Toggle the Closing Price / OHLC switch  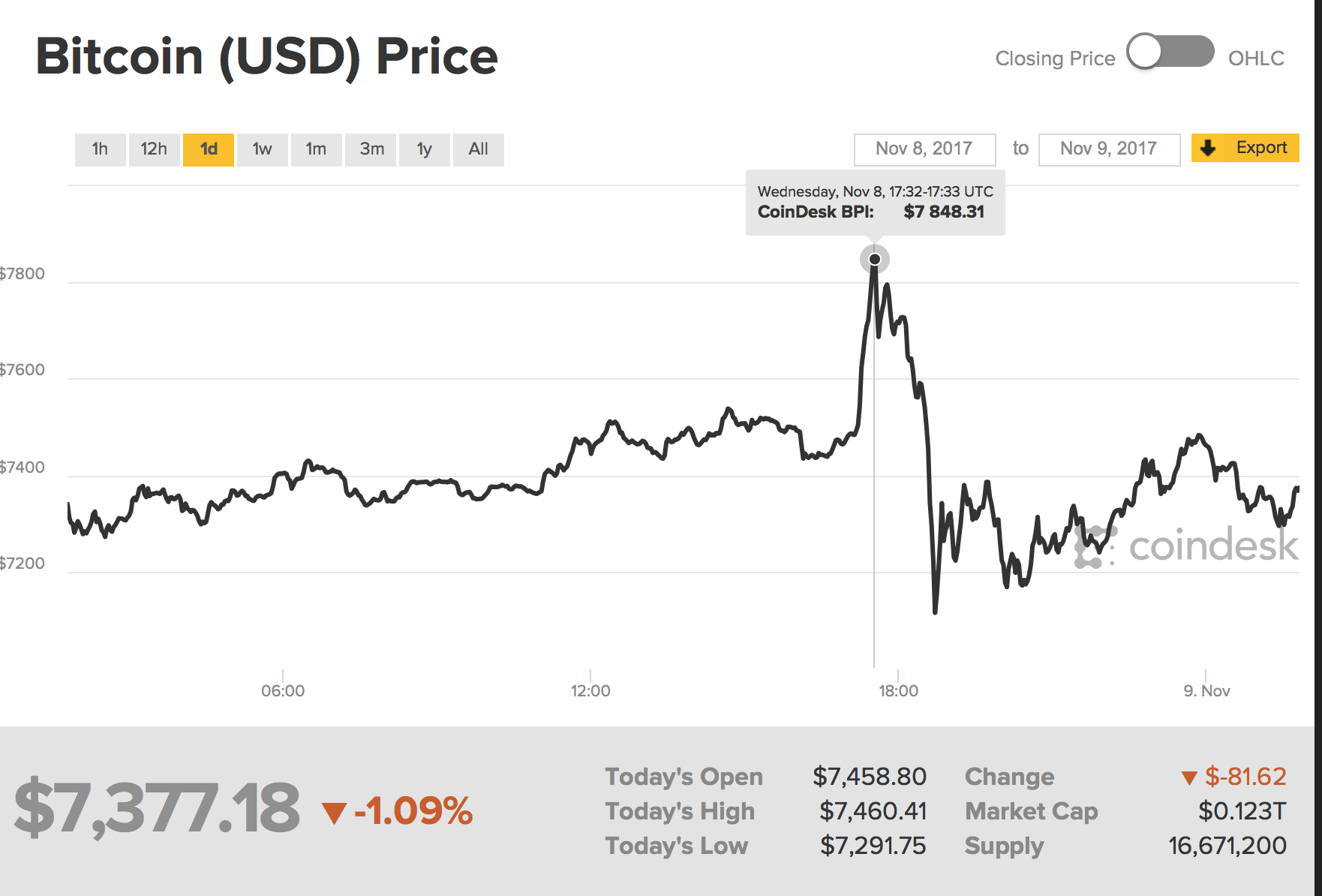tap(1170, 53)
